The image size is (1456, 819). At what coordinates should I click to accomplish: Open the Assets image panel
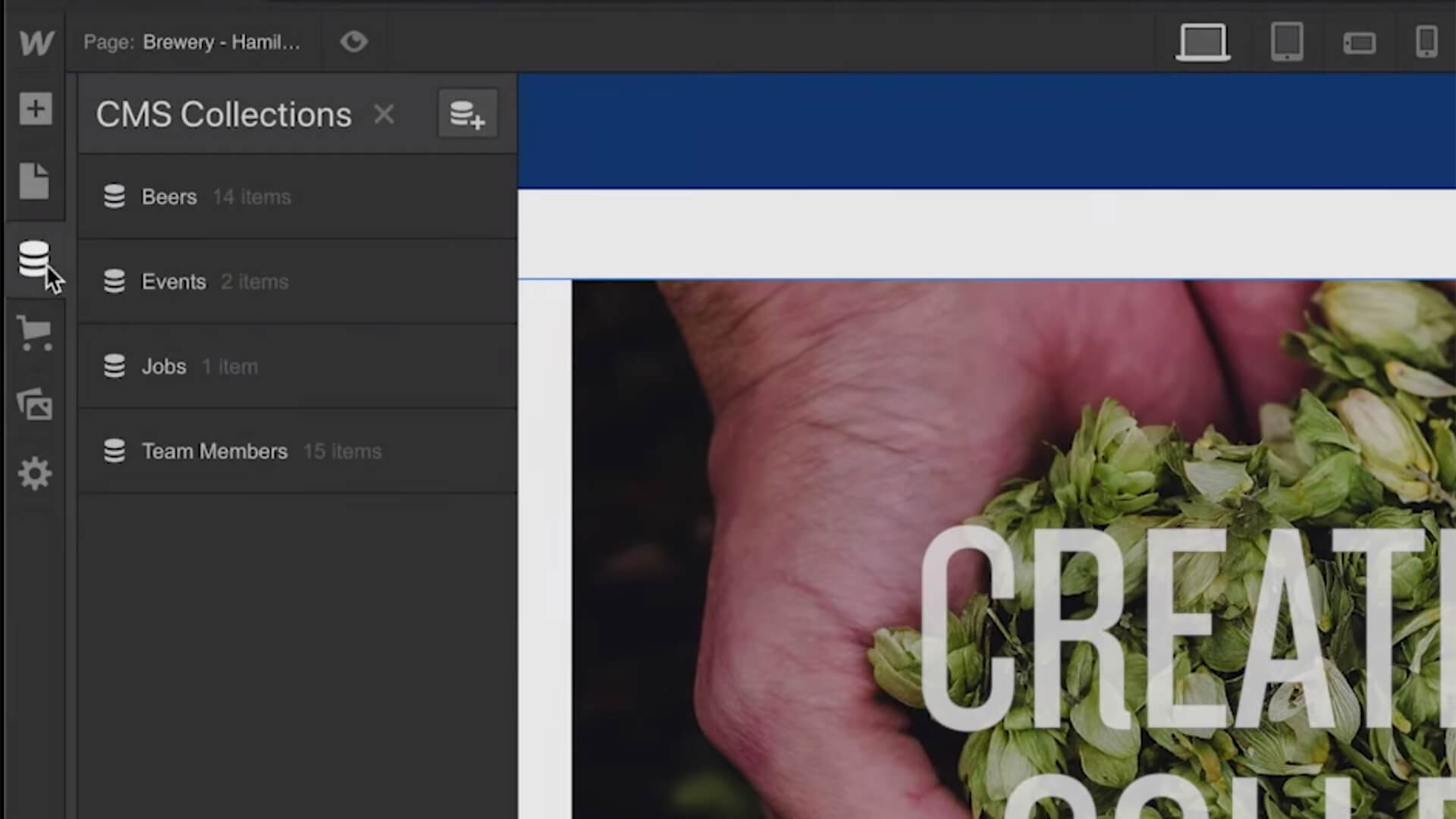35,404
